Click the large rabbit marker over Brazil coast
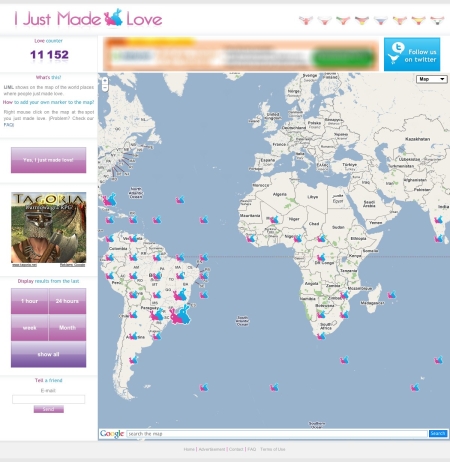Viewport: 450px width, 462px height. click(180, 315)
